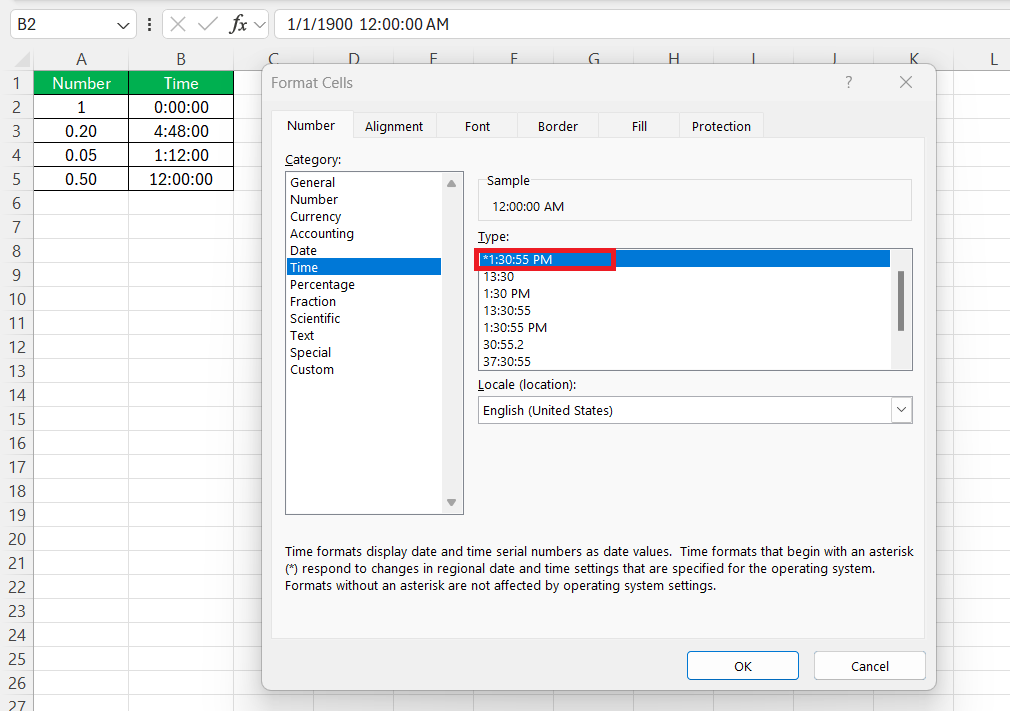Select Custom category
Screen dimensions: 1010x711
click(x=364, y=370)
